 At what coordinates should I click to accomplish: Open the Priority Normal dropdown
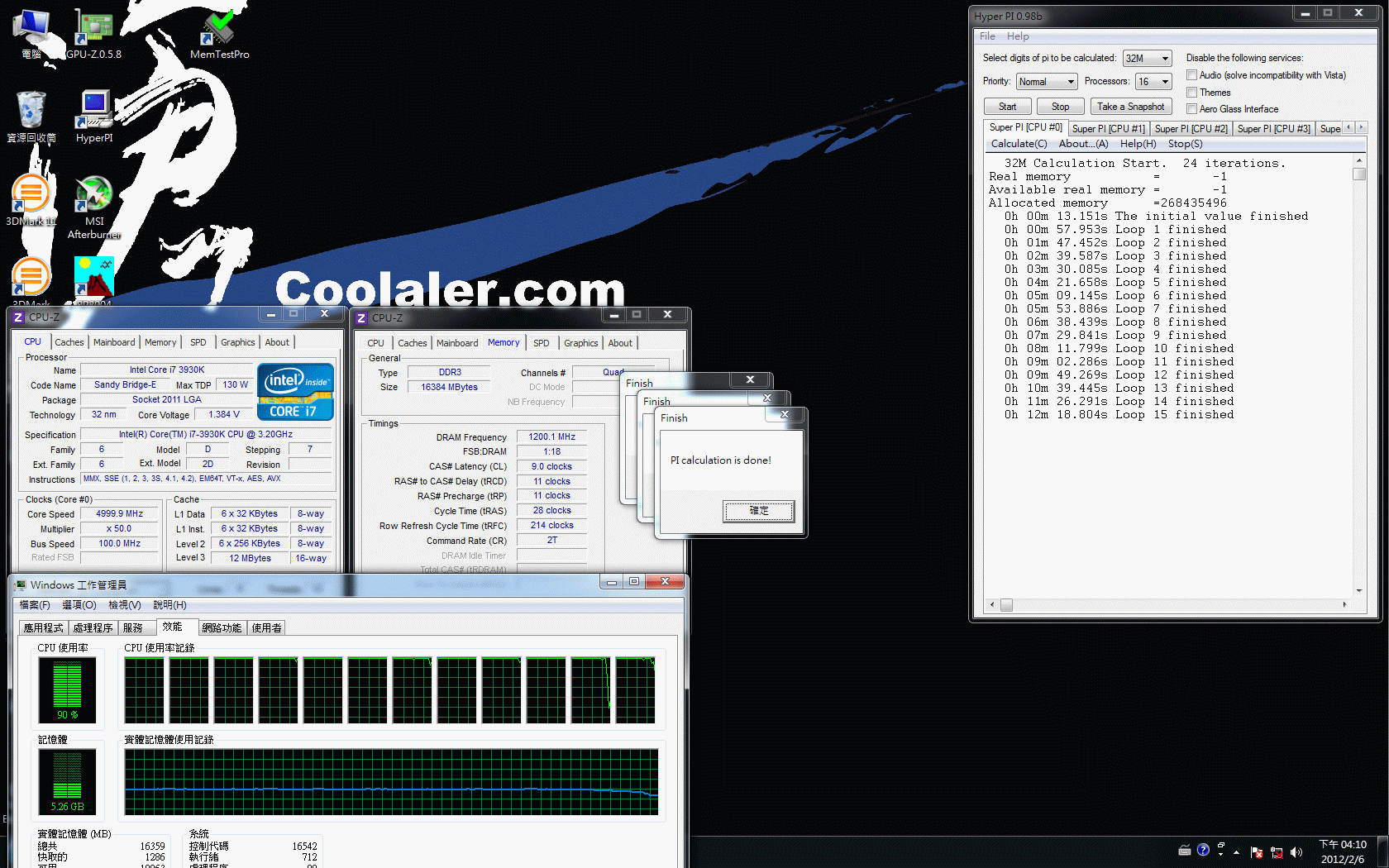click(1047, 81)
